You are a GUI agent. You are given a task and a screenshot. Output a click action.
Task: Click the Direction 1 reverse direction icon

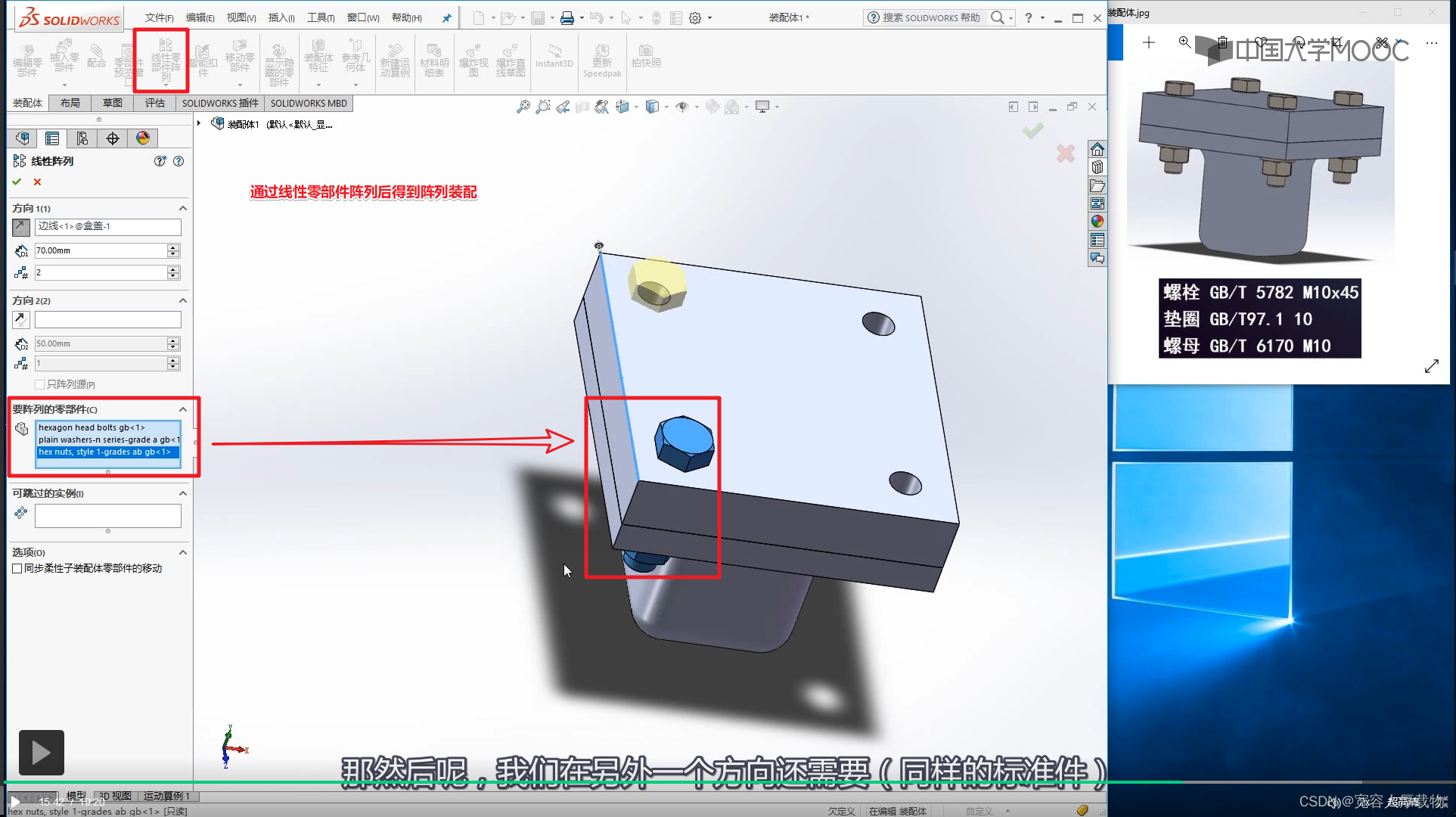[21, 227]
